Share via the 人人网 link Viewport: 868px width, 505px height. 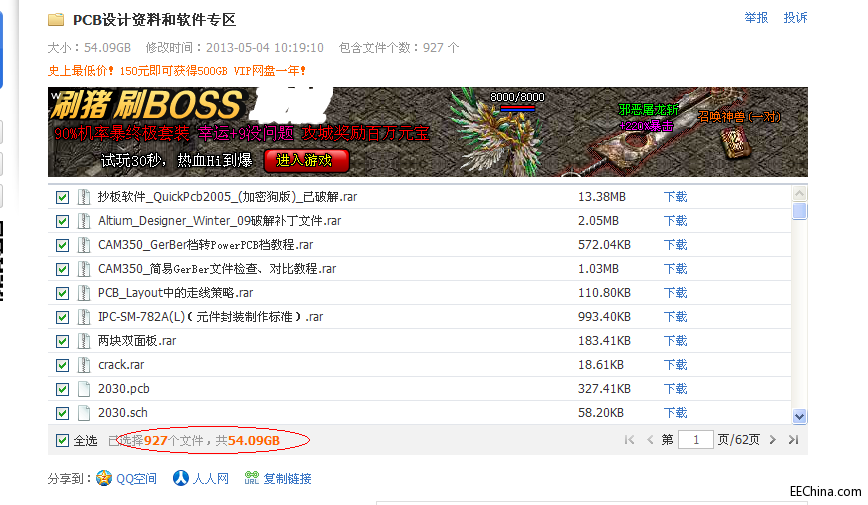point(211,478)
